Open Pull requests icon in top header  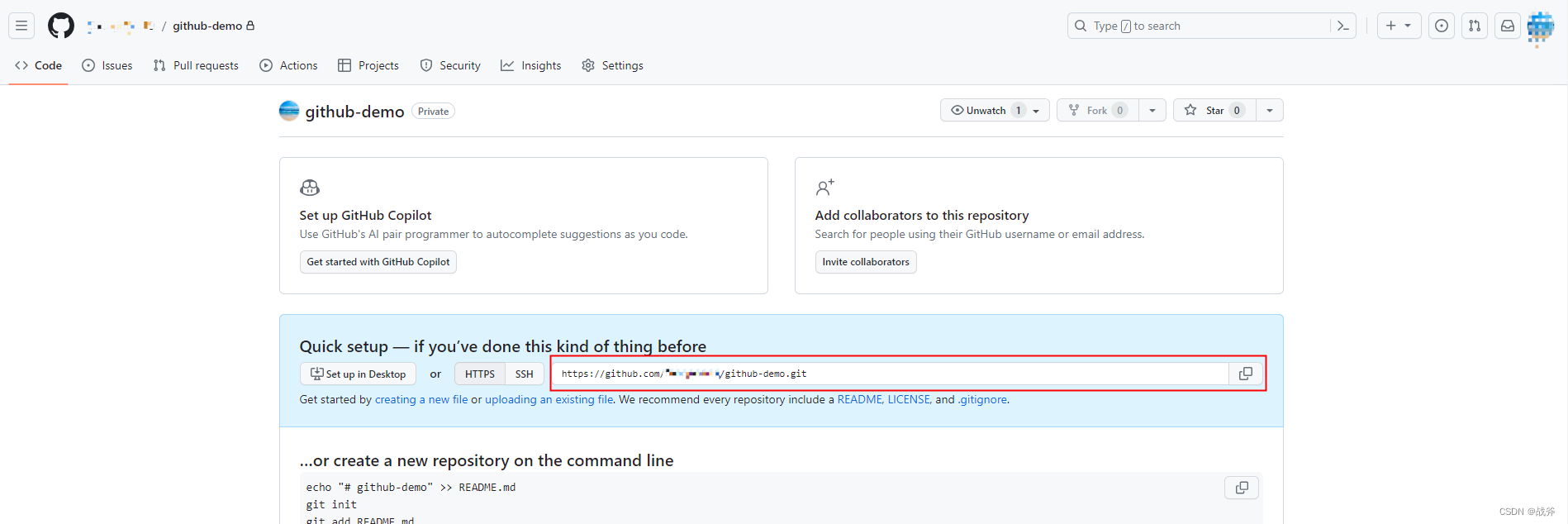click(x=1475, y=26)
